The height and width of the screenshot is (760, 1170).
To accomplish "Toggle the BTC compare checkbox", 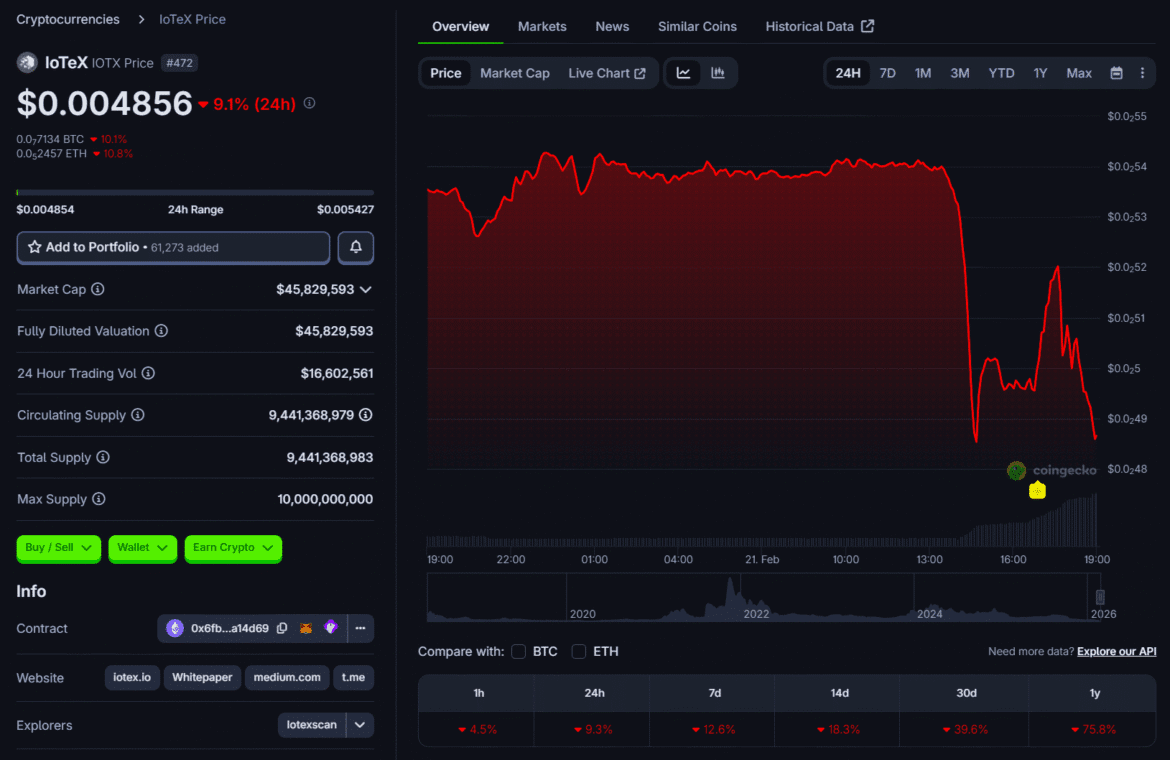I will point(518,651).
